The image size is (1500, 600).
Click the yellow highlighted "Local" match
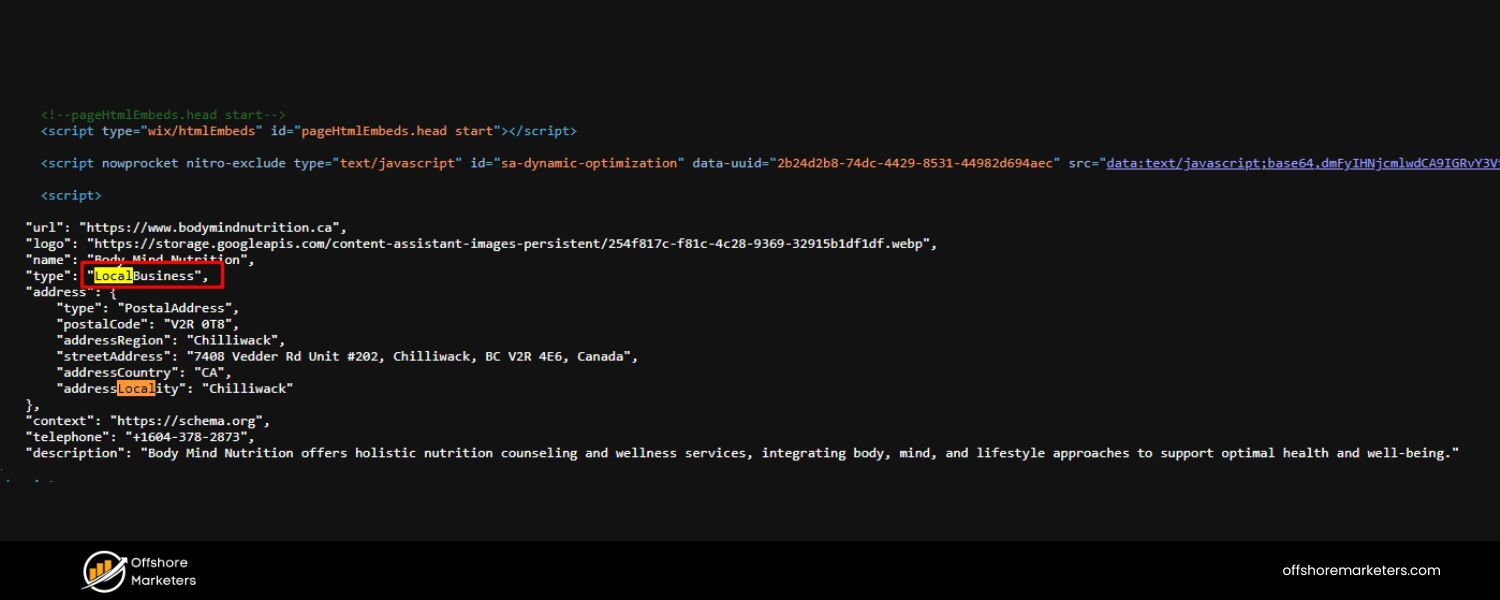tap(113, 276)
